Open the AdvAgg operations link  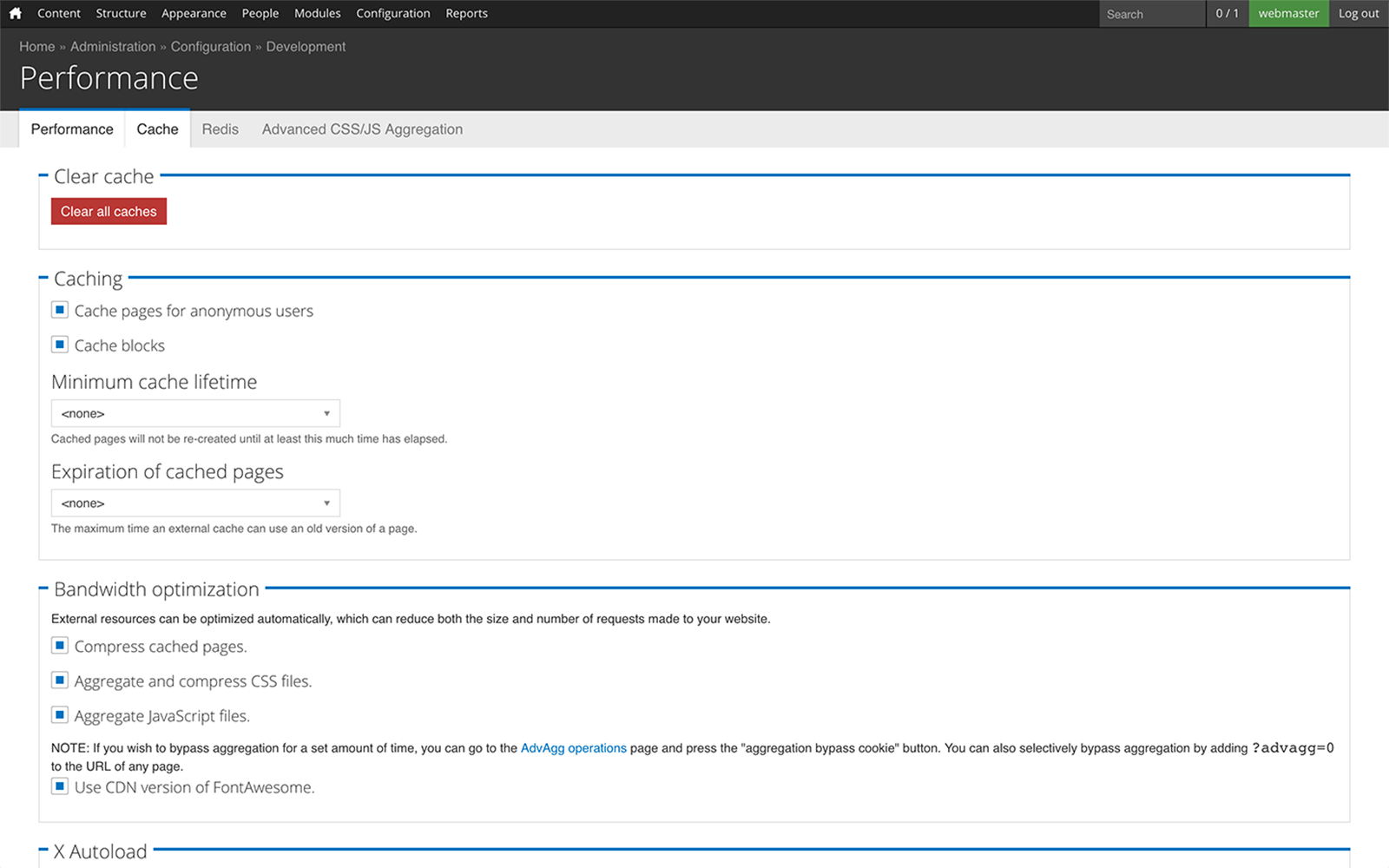point(574,748)
